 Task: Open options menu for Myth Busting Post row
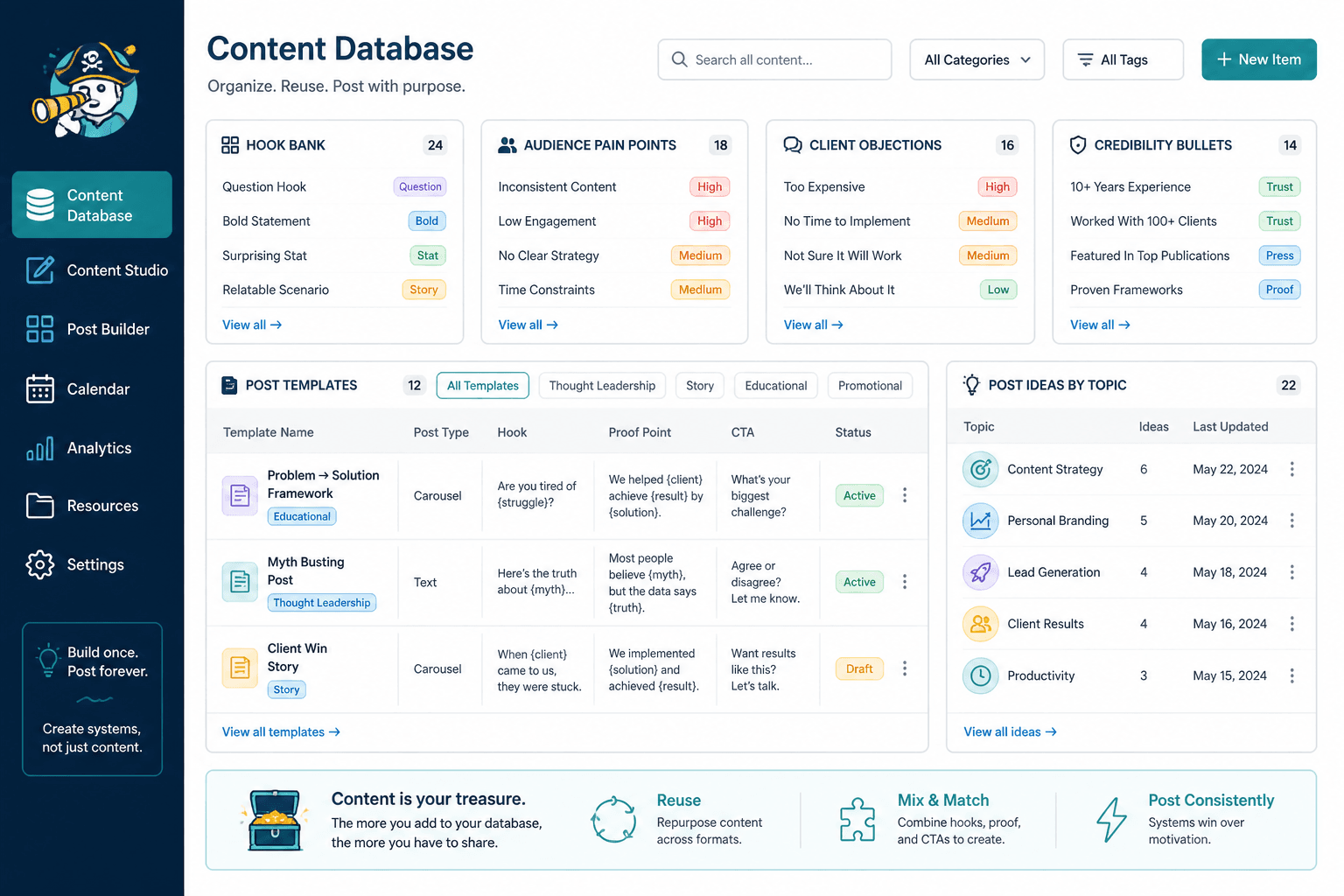pyautogui.click(x=905, y=582)
